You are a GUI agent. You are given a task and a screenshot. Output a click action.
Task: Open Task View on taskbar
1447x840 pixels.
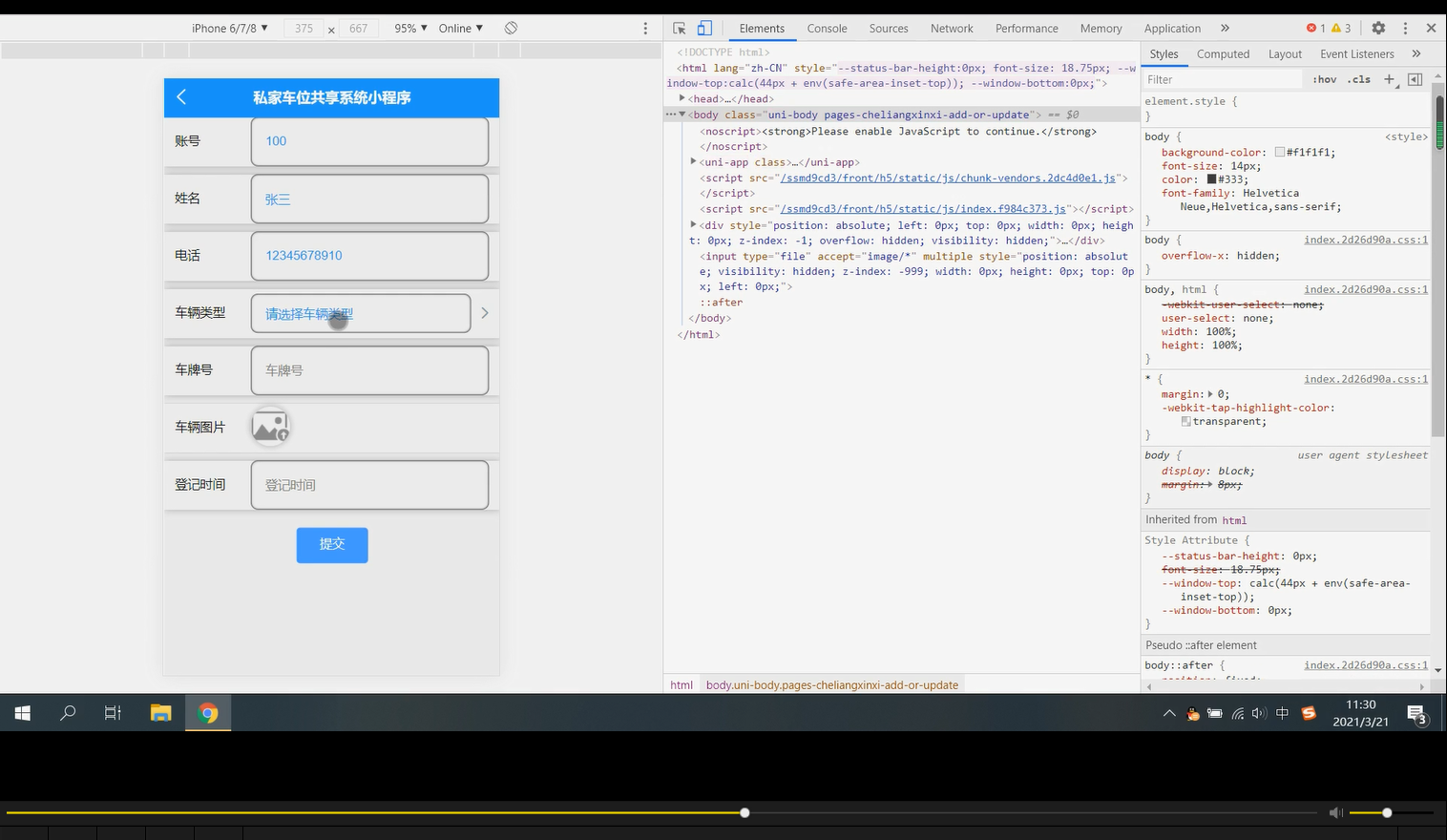pos(113,712)
